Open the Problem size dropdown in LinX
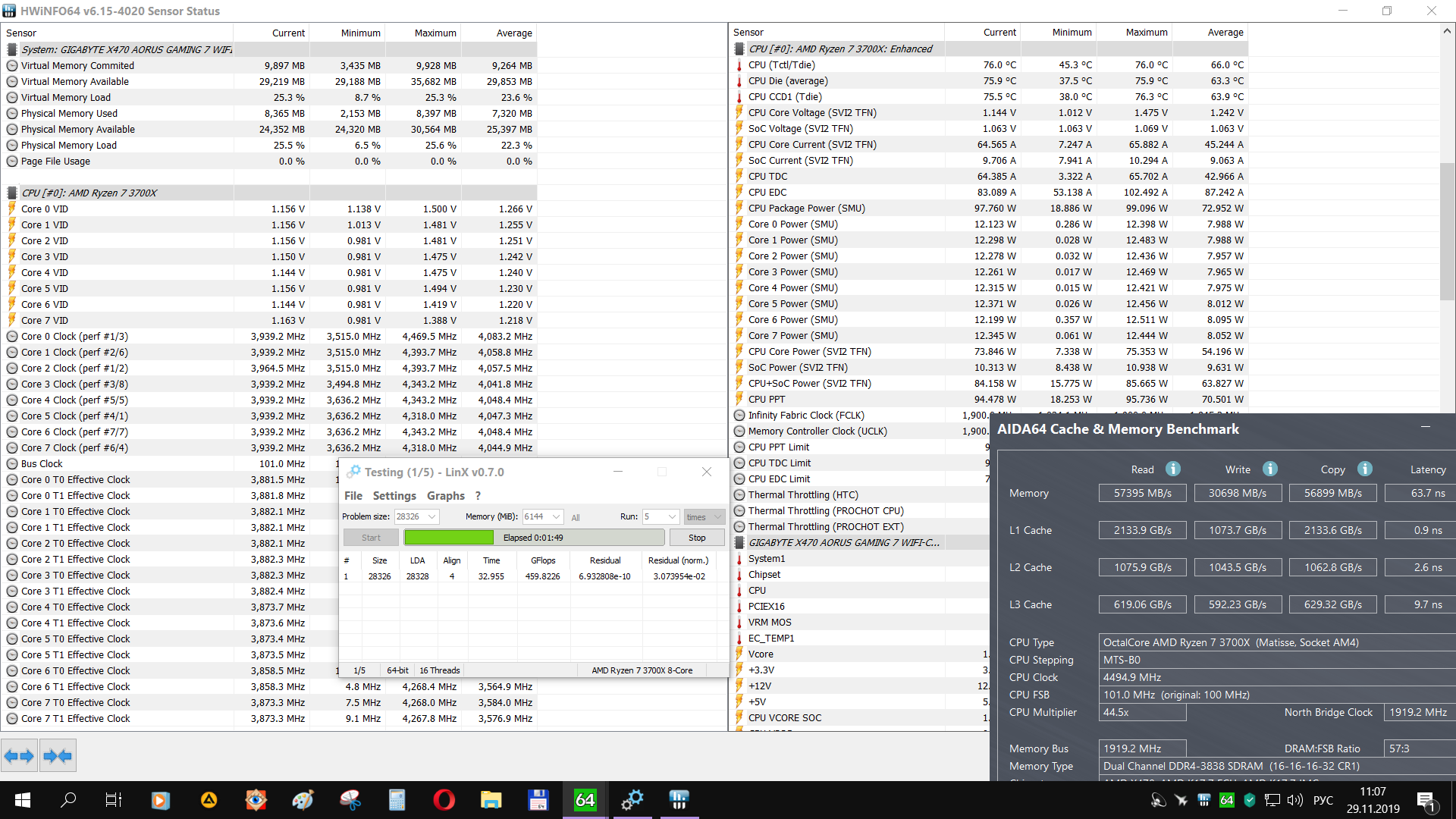This screenshot has height=819, width=1456. pos(432,517)
